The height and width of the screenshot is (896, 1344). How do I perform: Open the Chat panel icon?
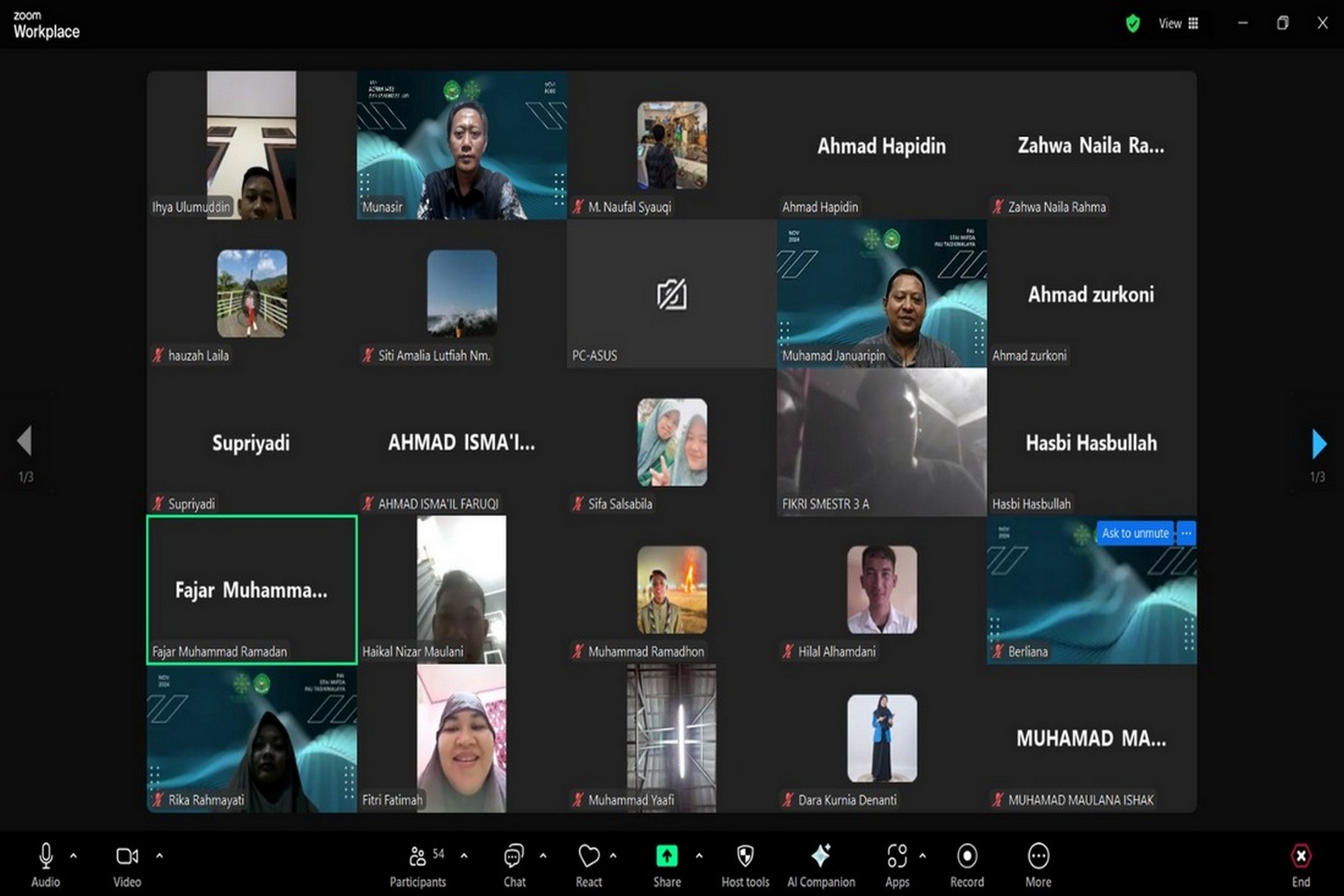[514, 856]
